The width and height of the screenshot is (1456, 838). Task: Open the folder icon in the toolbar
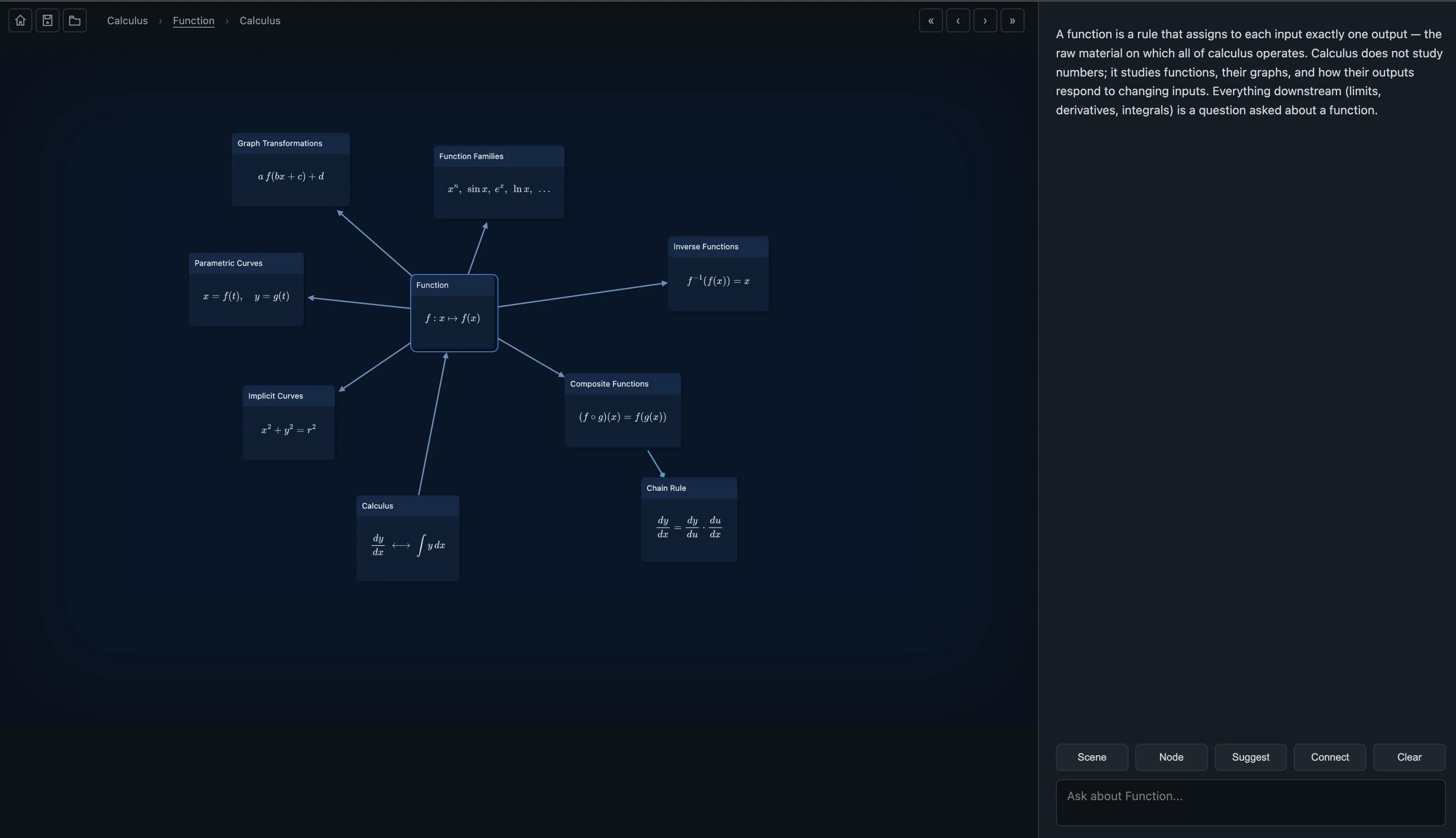coord(75,21)
